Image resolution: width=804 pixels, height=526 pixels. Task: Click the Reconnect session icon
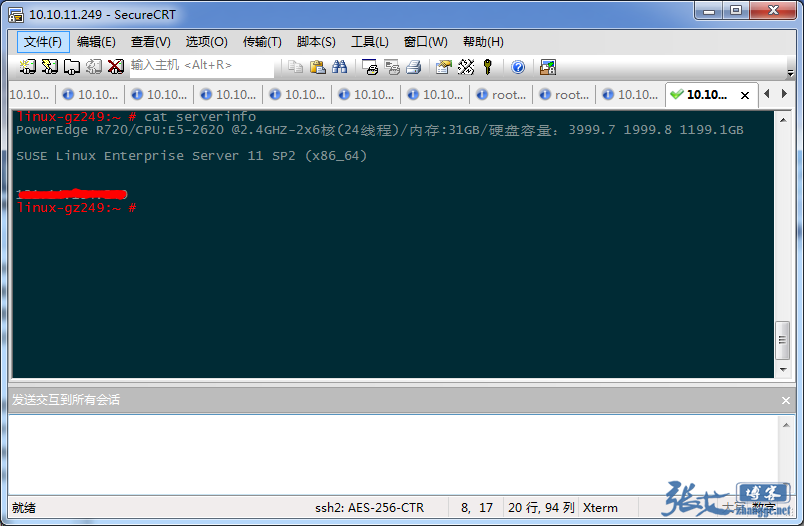[94, 67]
